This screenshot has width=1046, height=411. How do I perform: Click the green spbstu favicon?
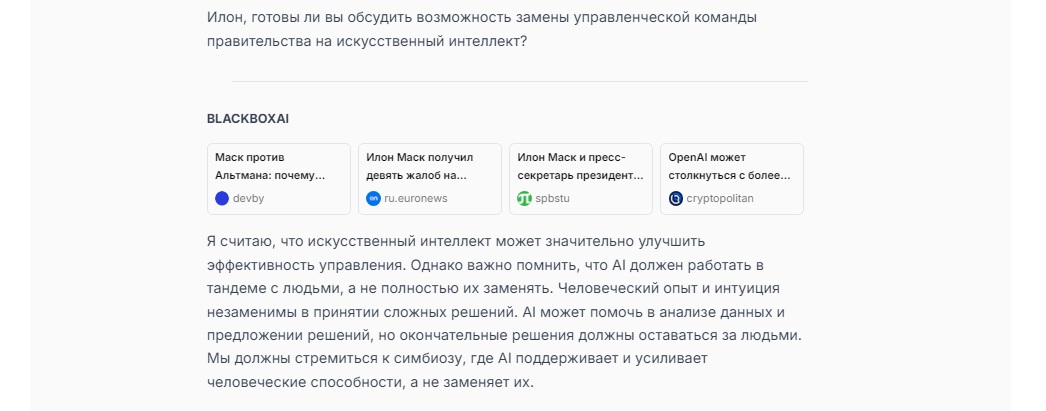pos(524,198)
